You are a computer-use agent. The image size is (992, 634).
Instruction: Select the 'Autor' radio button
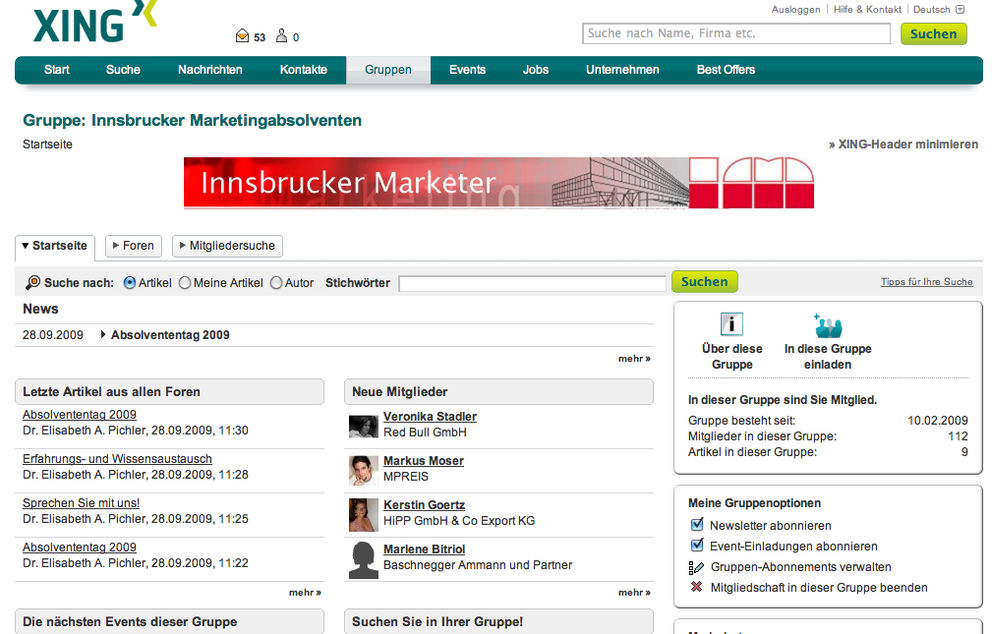(276, 283)
